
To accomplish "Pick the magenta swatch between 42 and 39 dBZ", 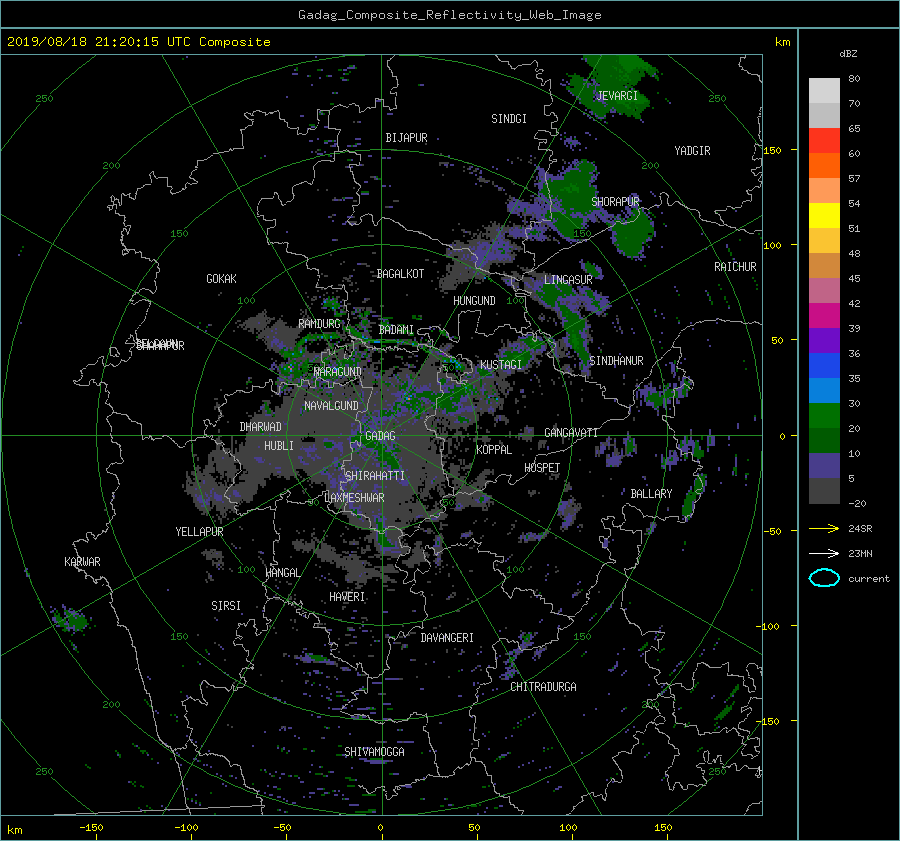I will [x=824, y=316].
